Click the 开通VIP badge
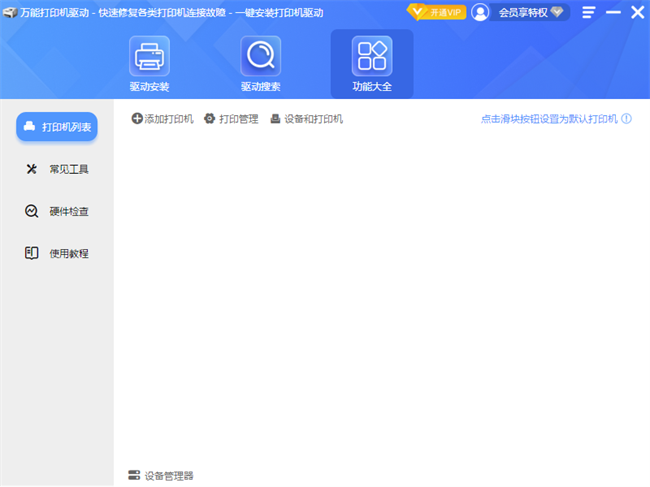The height and width of the screenshot is (487, 650). (436, 12)
